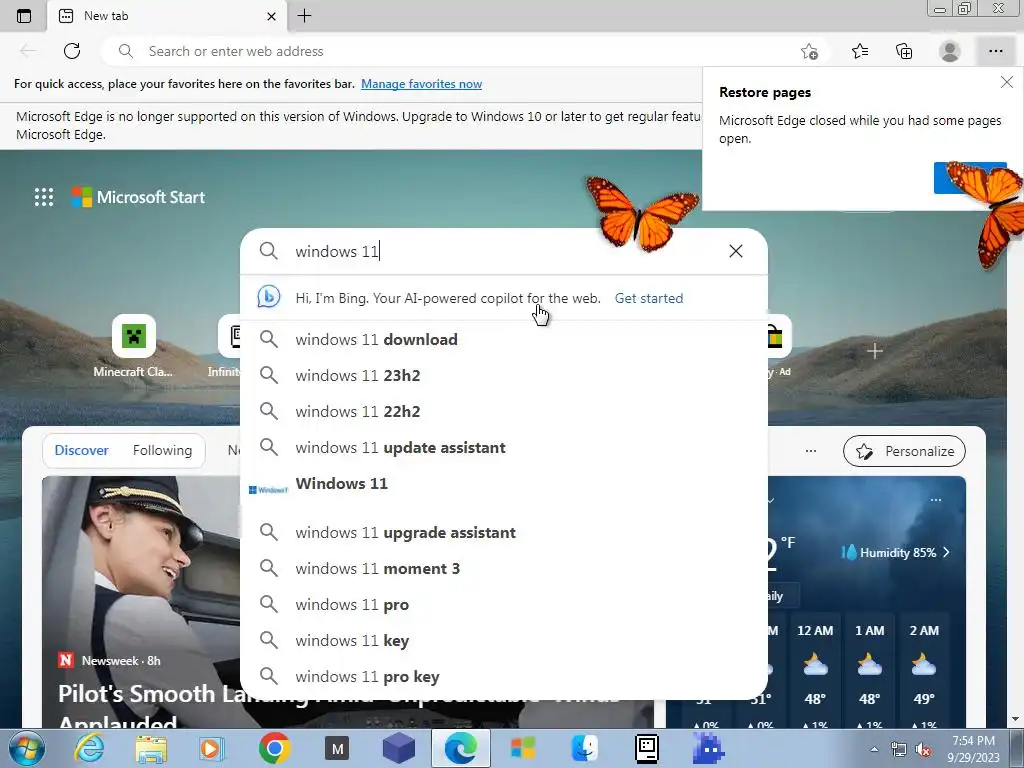
Task: Select suggestion windows 11 pro
Action: point(504,604)
